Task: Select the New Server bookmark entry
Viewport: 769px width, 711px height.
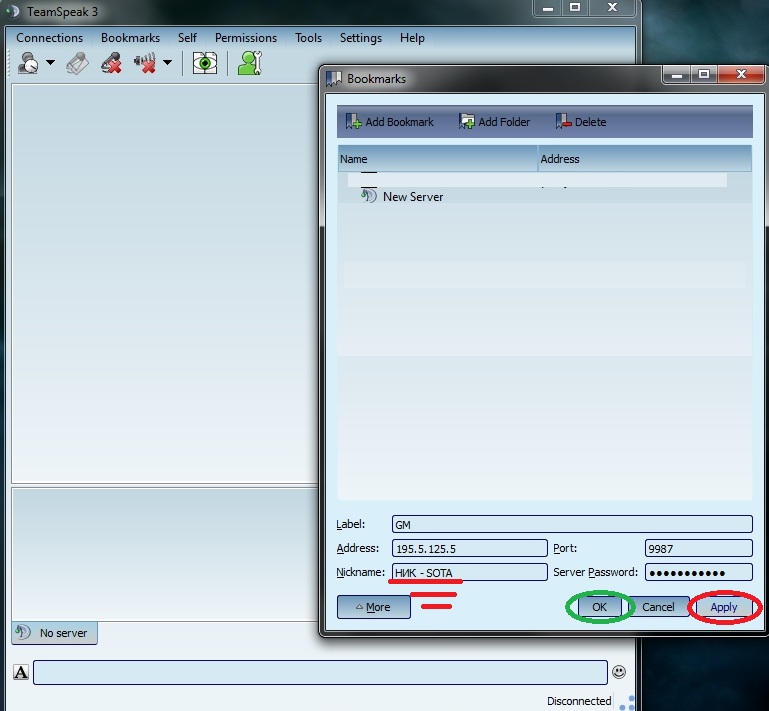Action: (413, 197)
